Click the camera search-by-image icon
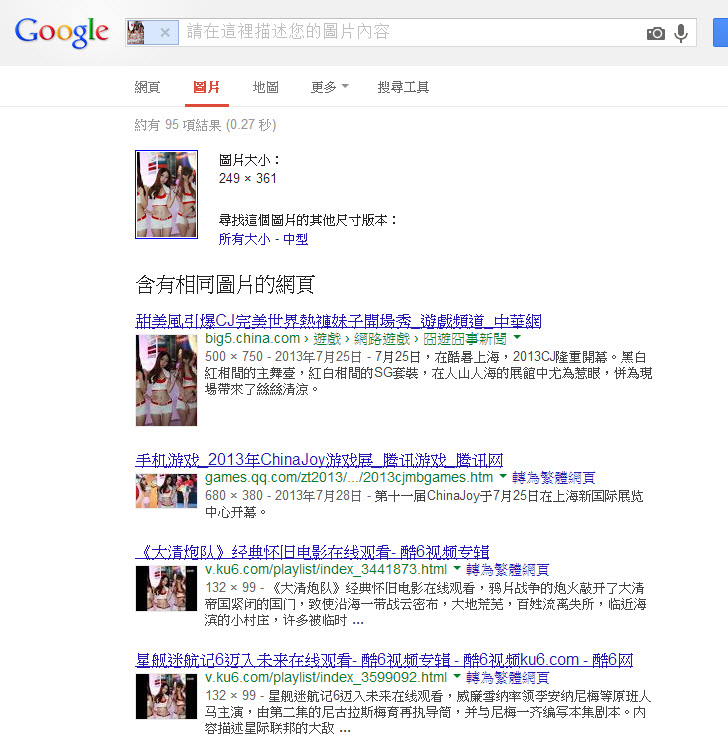 [656, 33]
